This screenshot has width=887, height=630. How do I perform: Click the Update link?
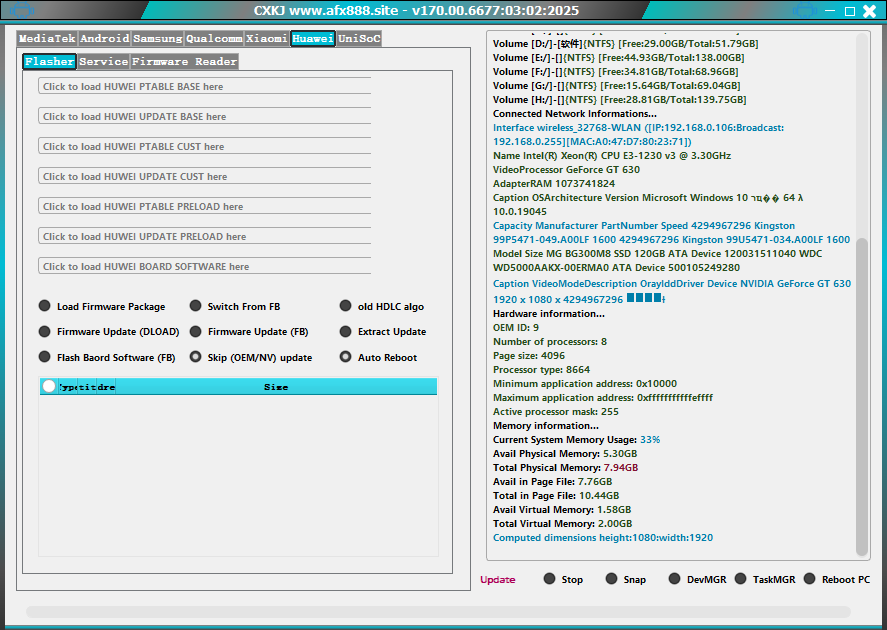(x=498, y=580)
